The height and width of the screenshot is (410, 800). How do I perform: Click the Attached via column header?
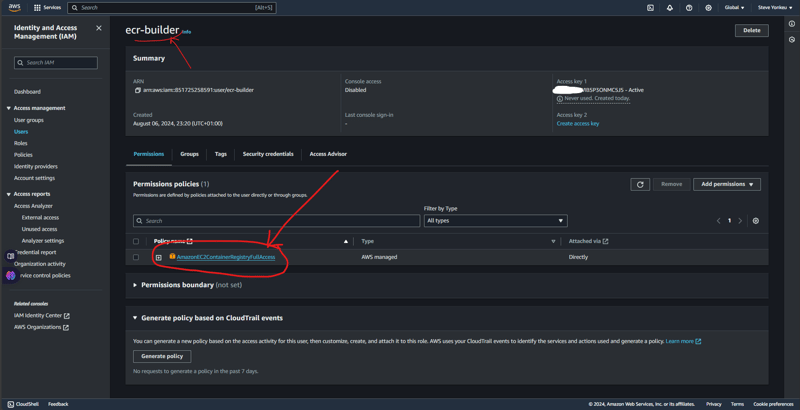click(588, 241)
